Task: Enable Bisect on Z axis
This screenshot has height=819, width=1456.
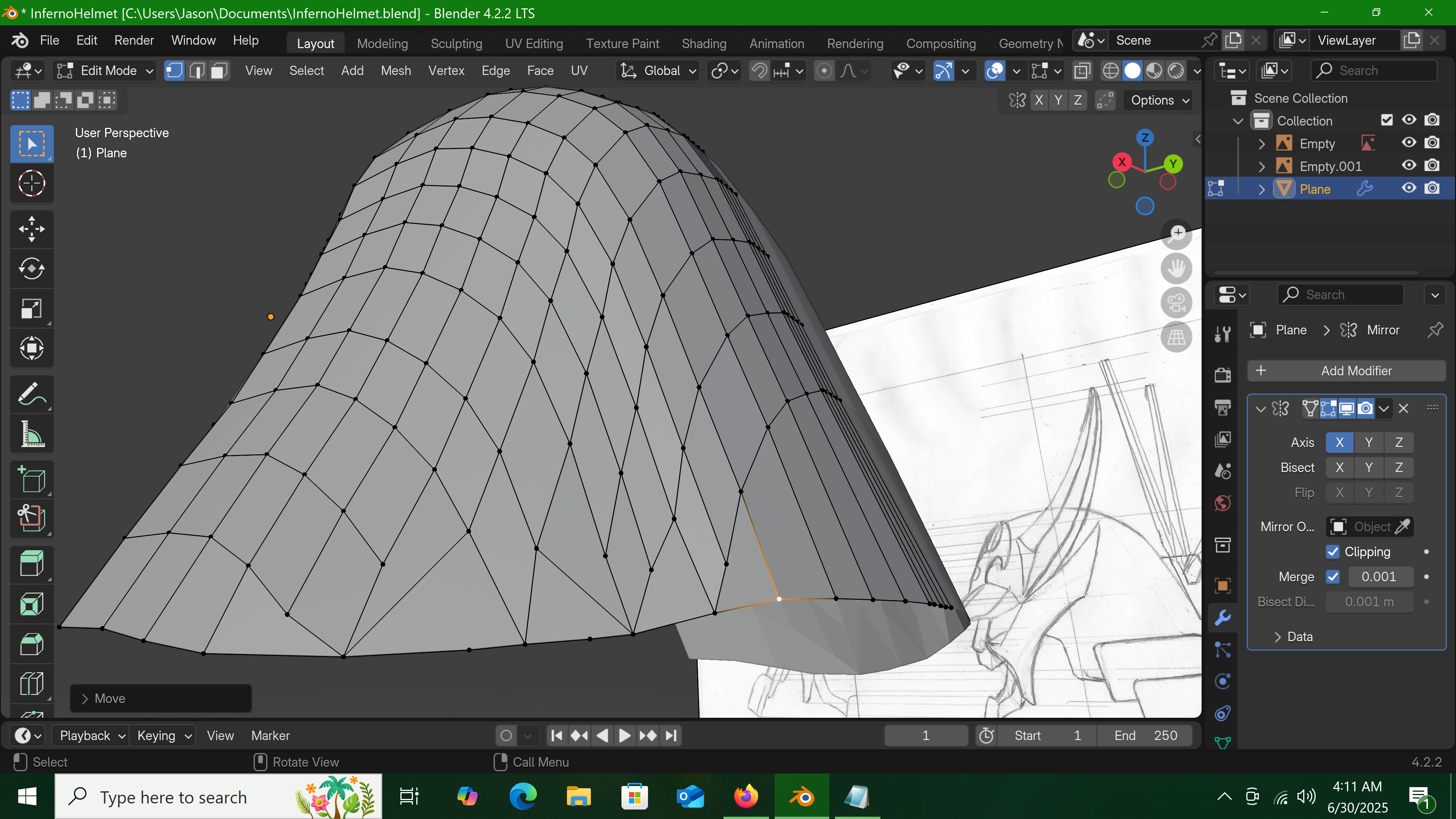Action: [x=1398, y=468]
